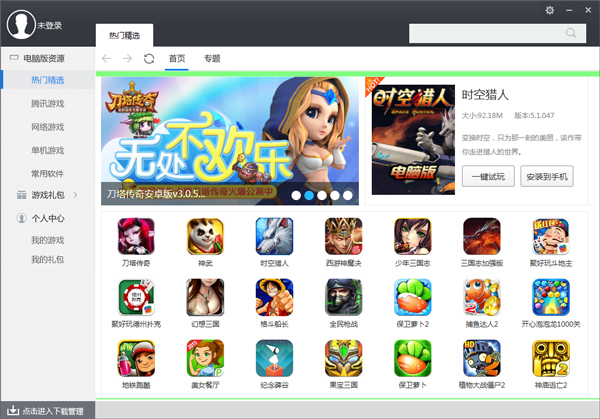Switch to the 首页 tab
This screenshot has height=419, width=600.
(177, 59)
